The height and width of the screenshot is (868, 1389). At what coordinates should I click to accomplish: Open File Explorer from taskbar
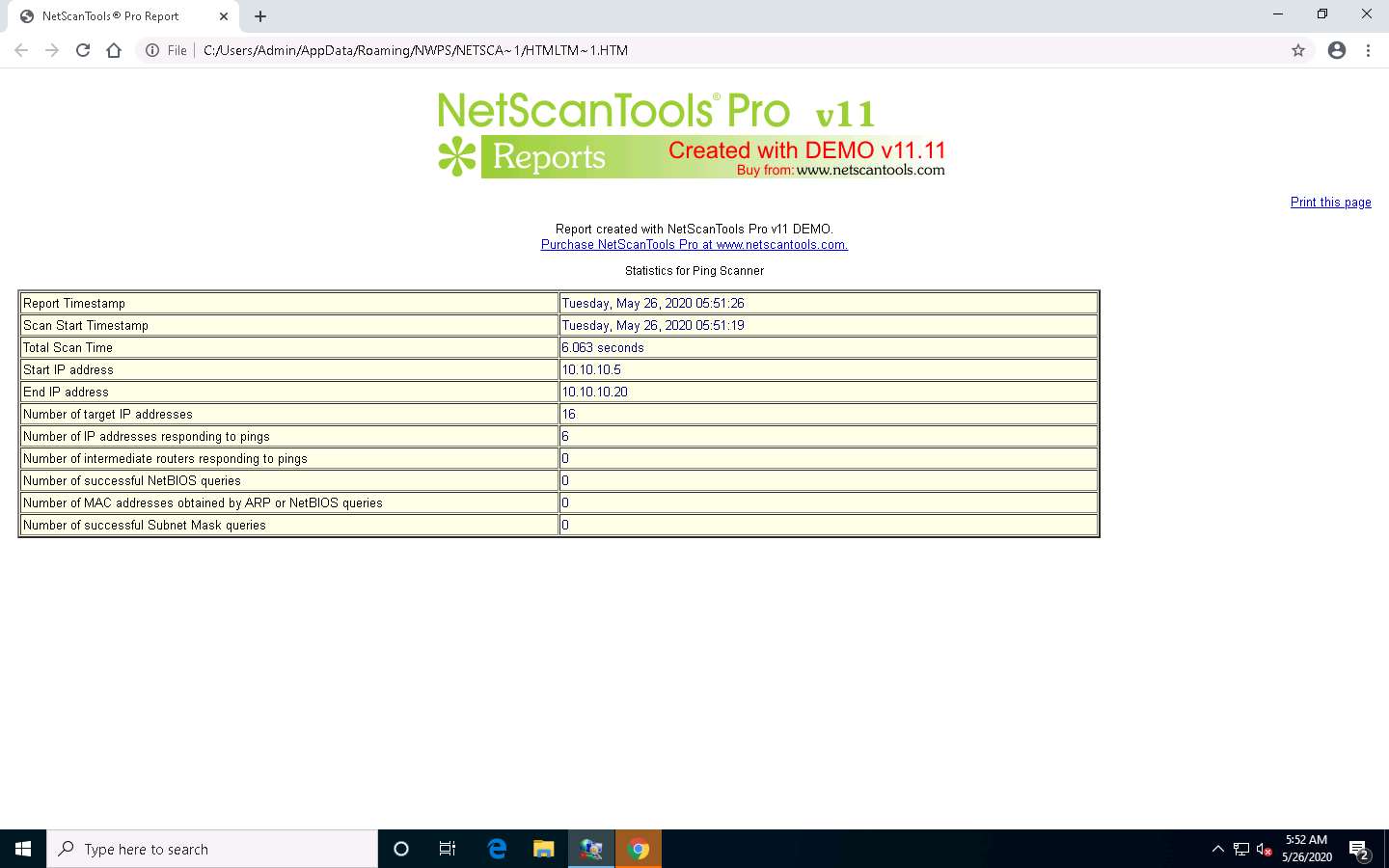tap(544, 849)
